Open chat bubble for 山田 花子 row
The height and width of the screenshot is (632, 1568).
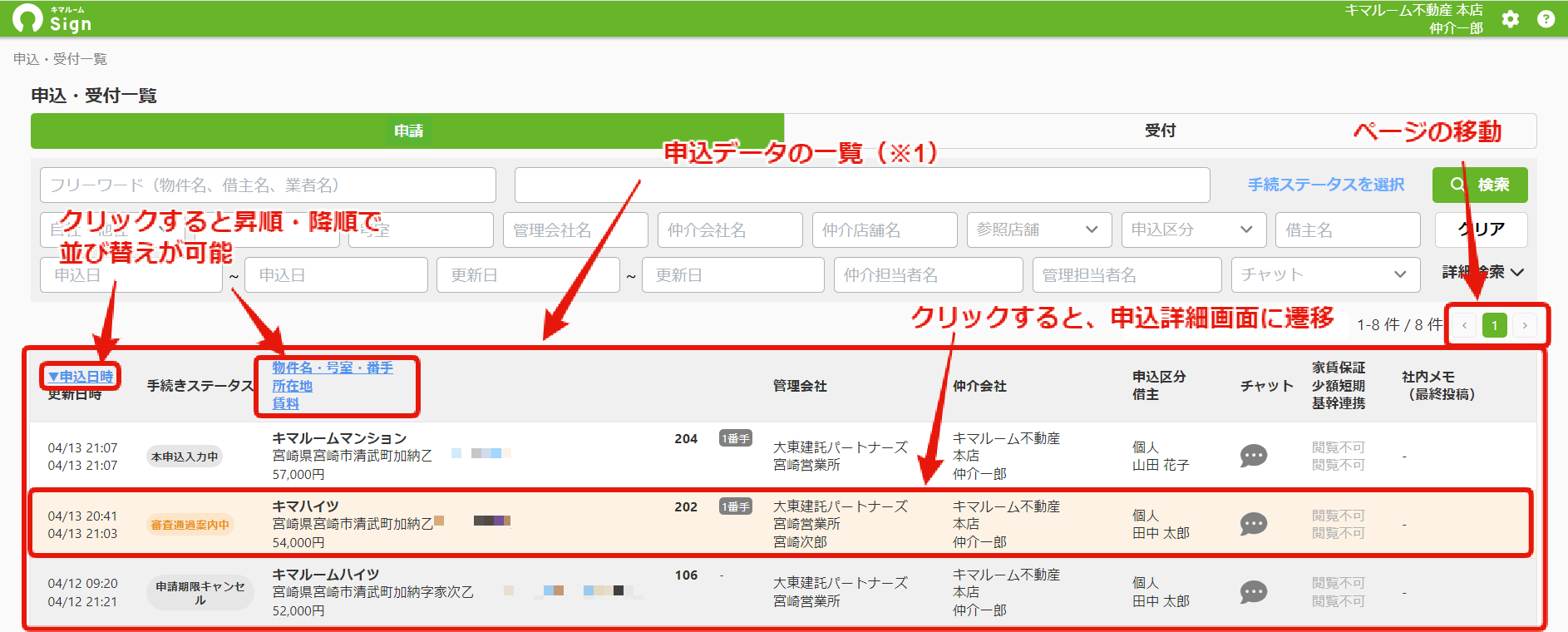tap(1253, 456)
